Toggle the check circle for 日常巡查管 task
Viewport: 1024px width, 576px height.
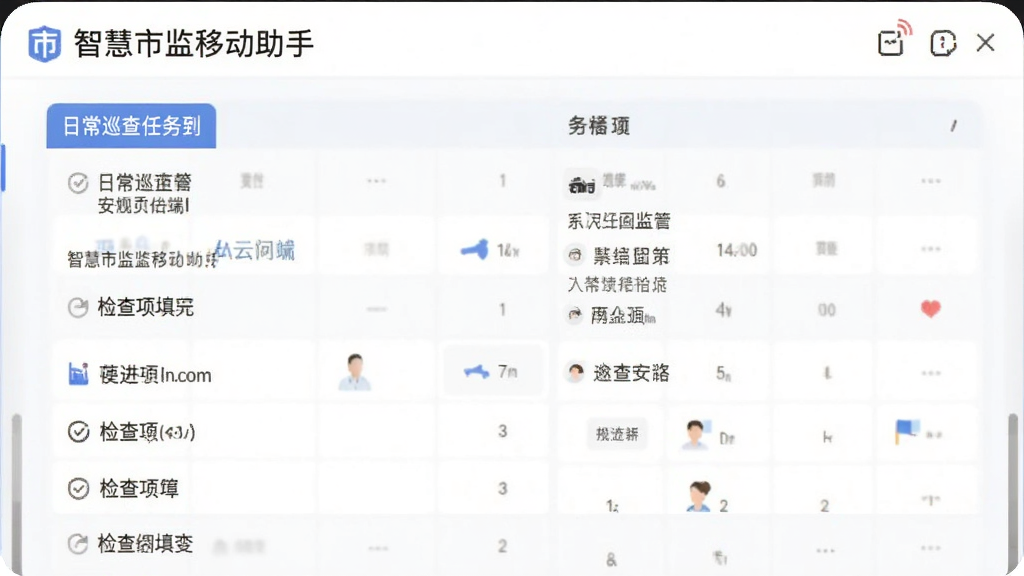[x=78, y=183]
